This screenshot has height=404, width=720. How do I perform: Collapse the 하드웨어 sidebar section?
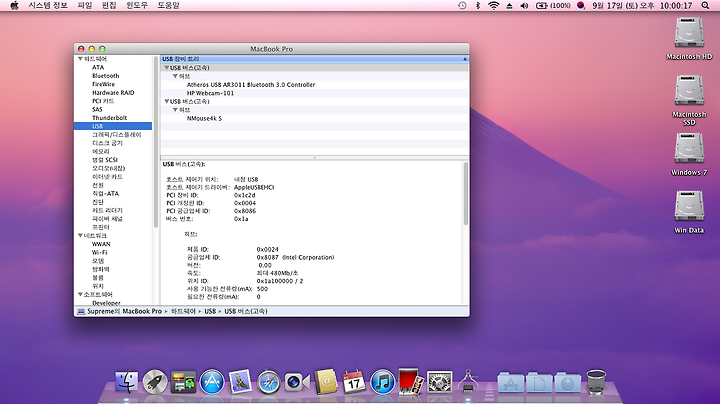pyautogui.click(x=80, y=59)
